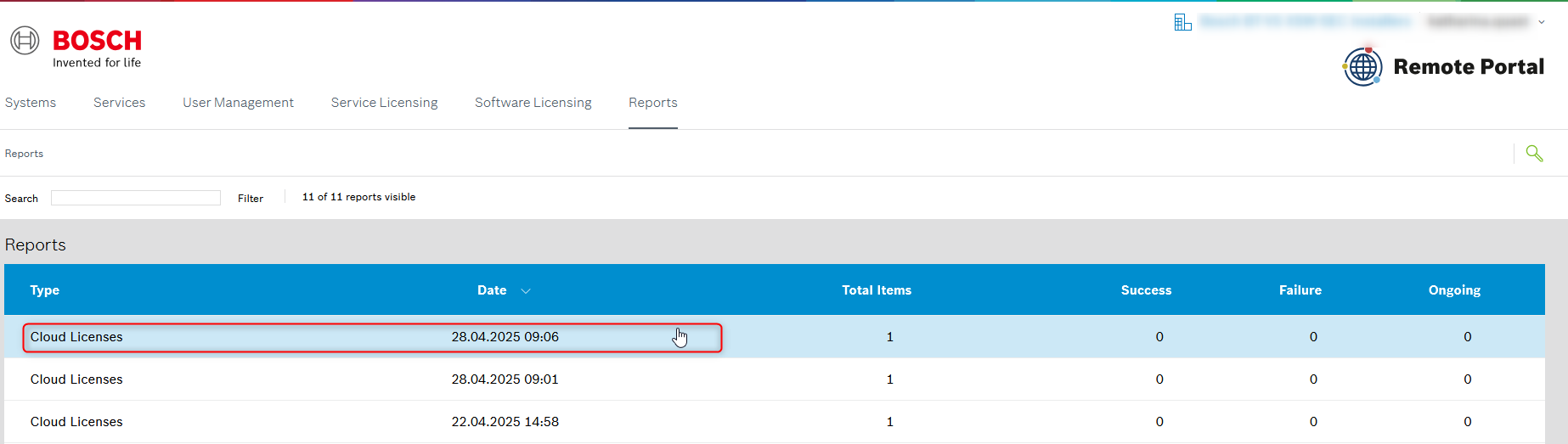This screenshot has width=1568, height=444.
Task: Open Cloud Licenses report from 22.04.2025 14:58
Action: tap(76, 422)
